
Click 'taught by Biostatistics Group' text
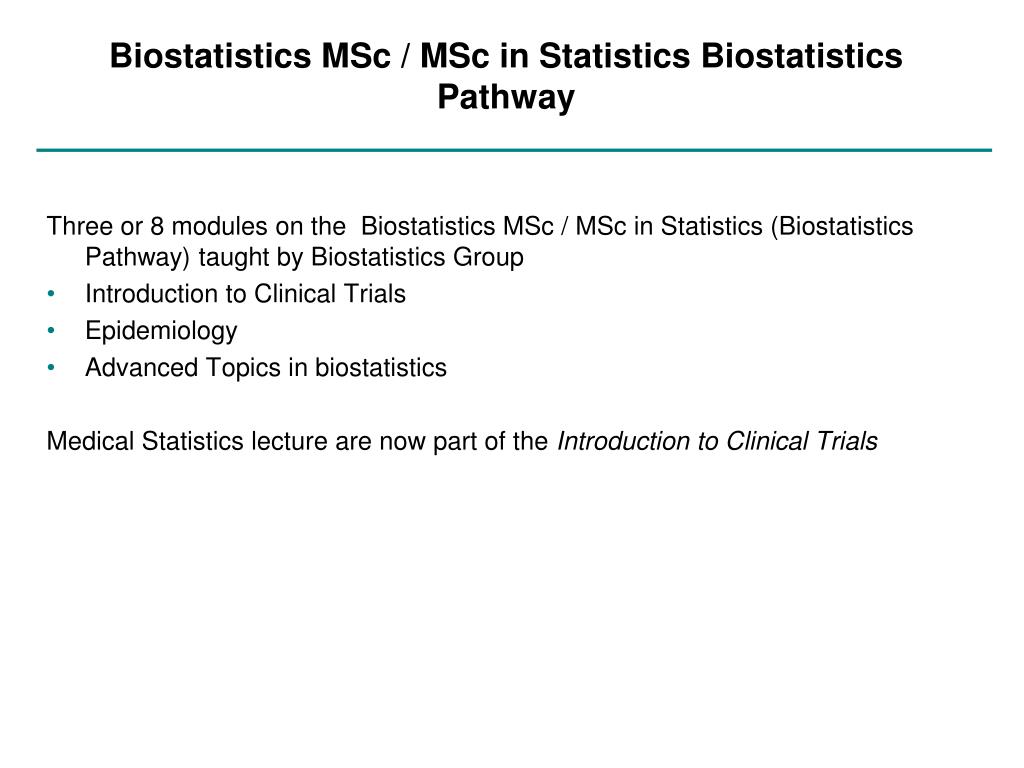click(x=361, y=257)
